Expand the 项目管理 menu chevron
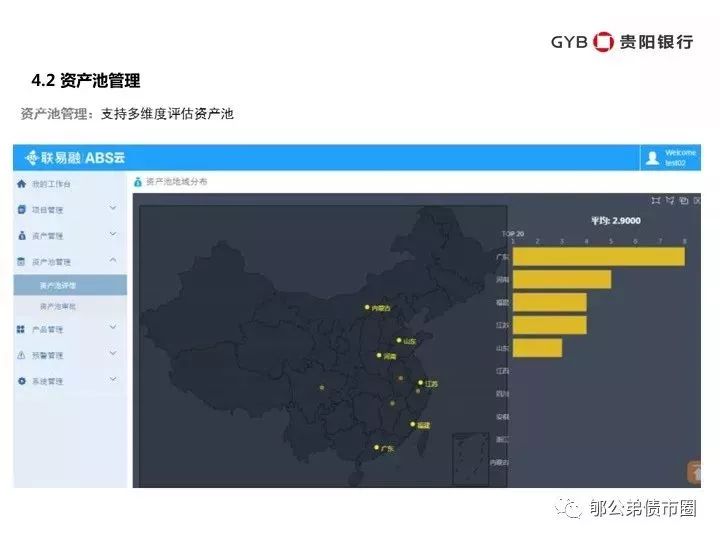Viewport: 720px width, 540px height. point(113,209)
